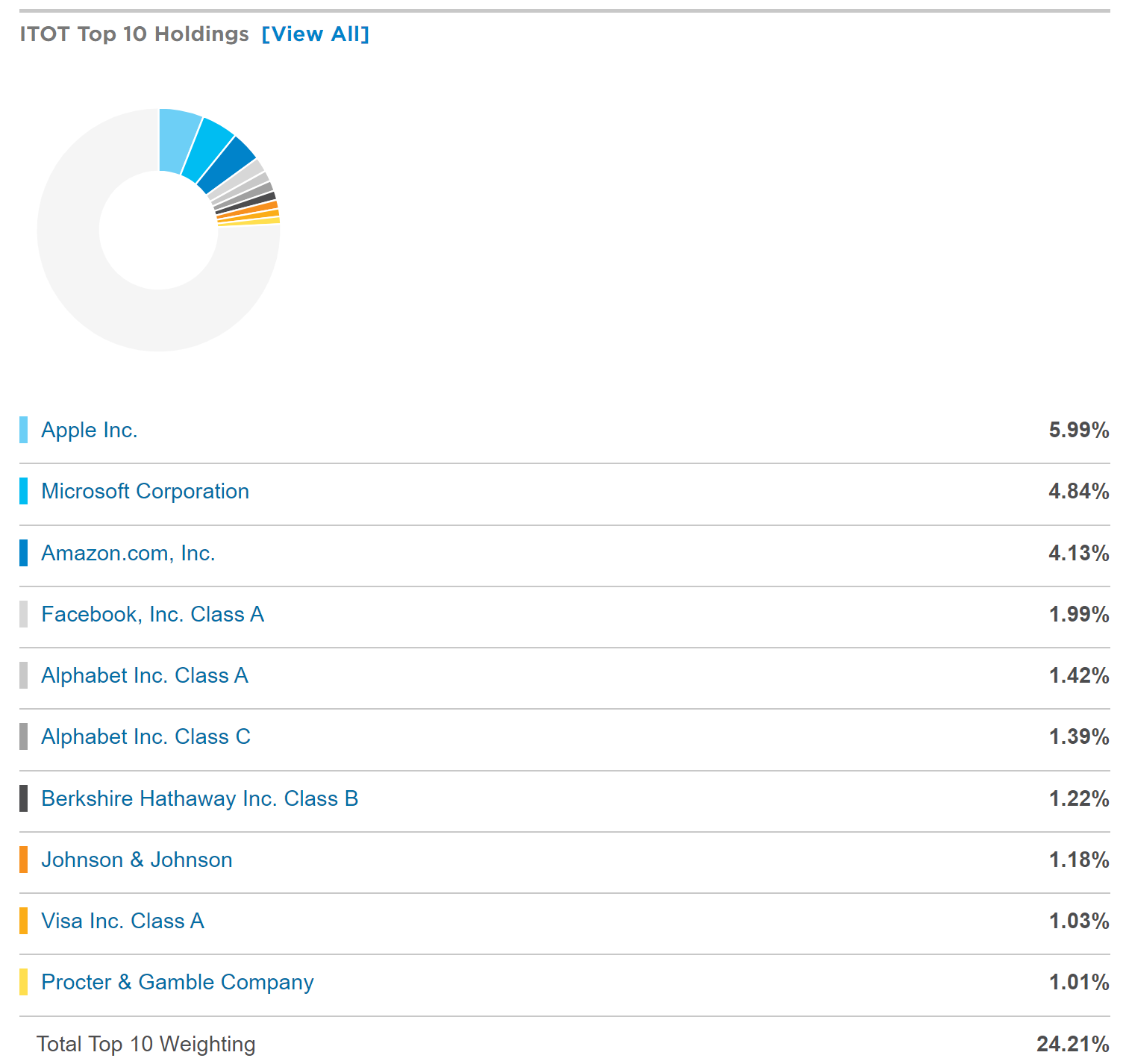Click the 1.01% Procter & Gamble value
Image resolution: width=1126 pixels, height=1064 pixels.
coord(1079,982)
